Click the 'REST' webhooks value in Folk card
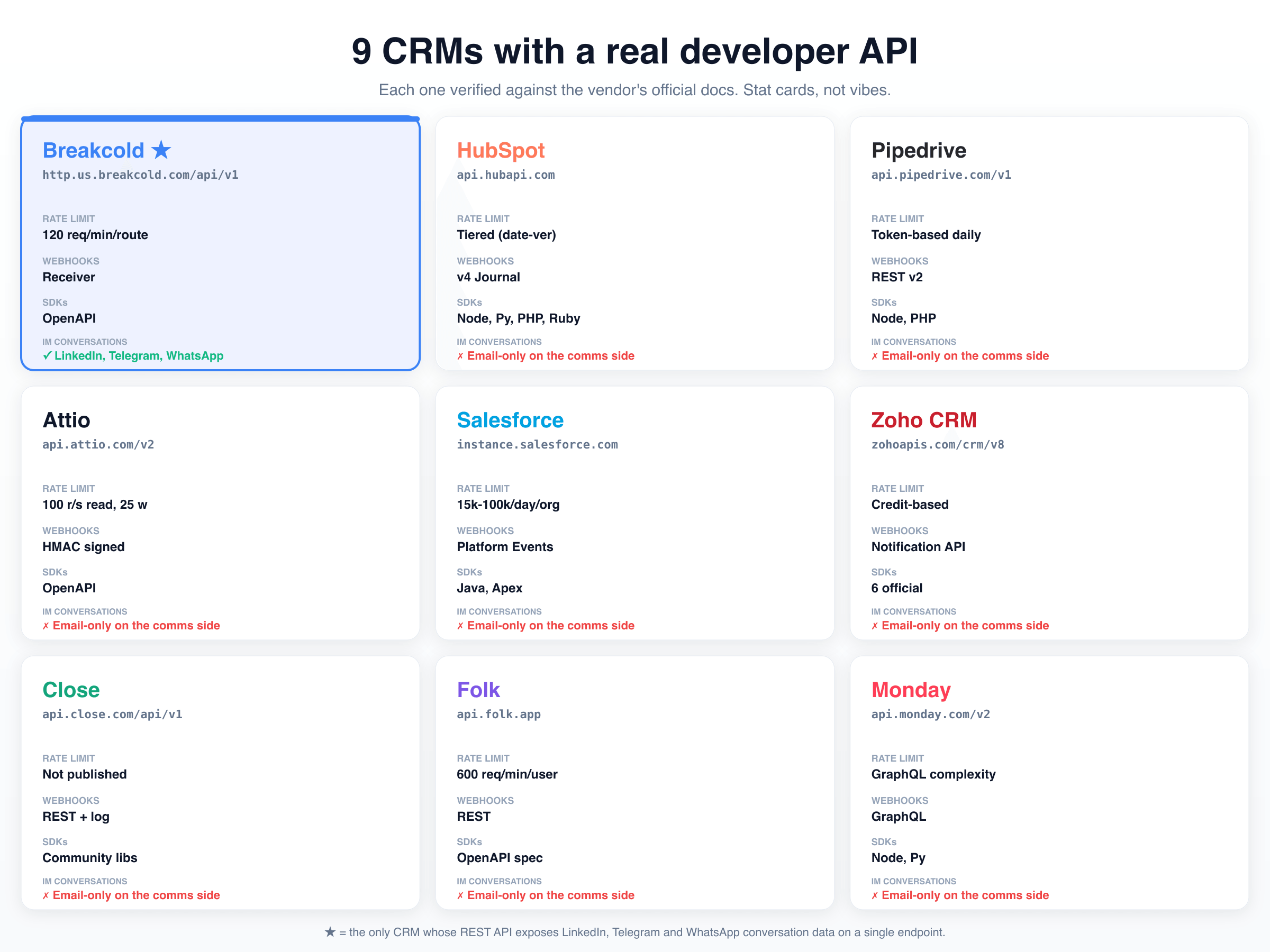 tap(474, 817)
